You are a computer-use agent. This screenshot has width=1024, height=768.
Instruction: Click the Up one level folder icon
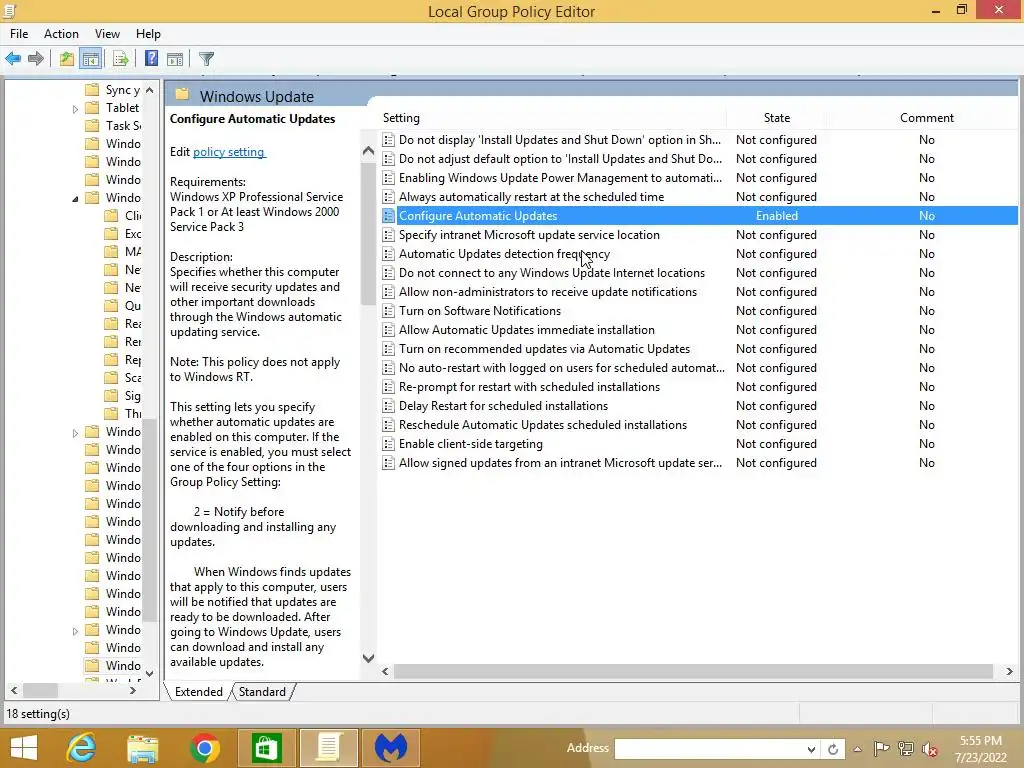(67, 59)
